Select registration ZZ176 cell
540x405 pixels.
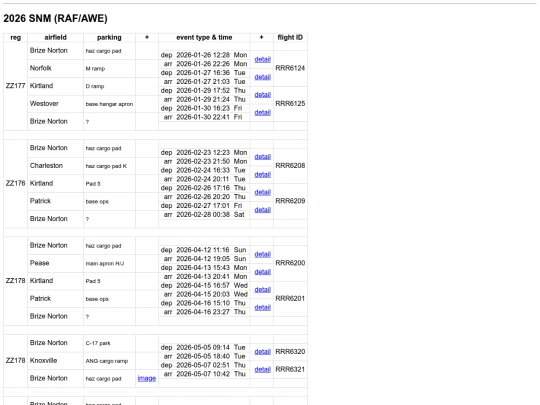click(15, 183)
